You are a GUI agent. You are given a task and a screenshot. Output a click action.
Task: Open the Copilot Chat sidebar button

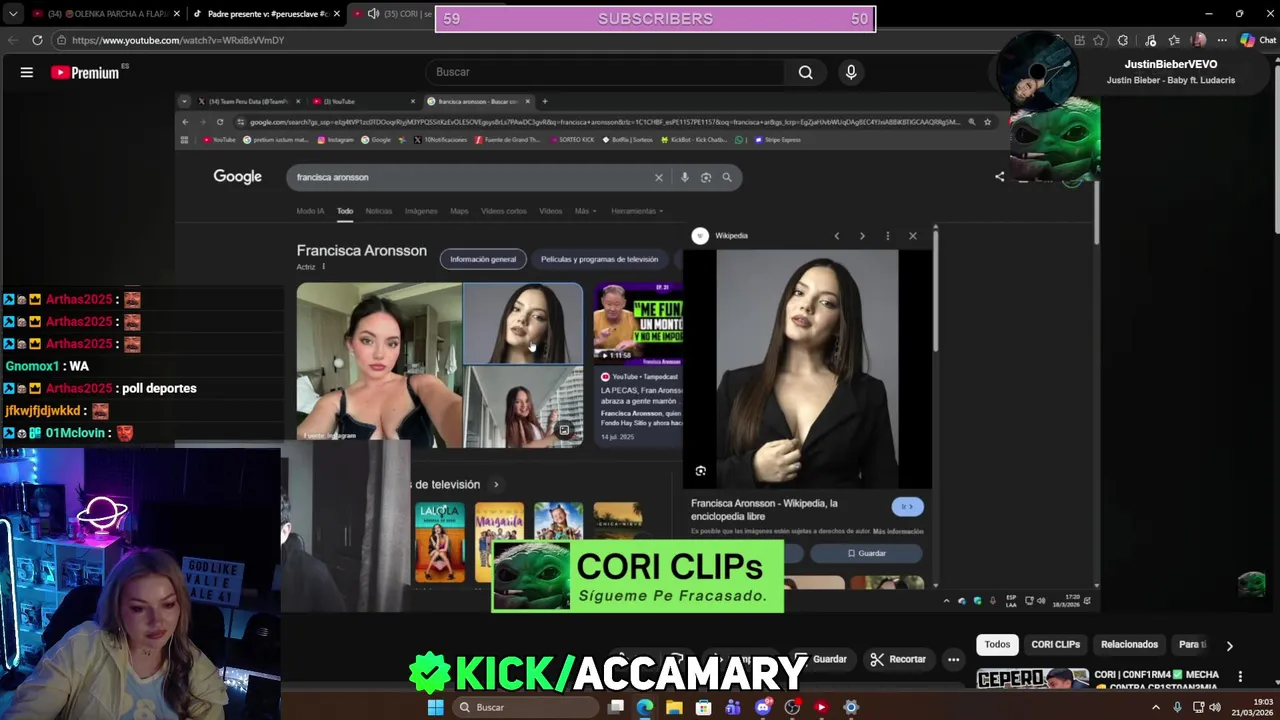[x=1258, y=40]
